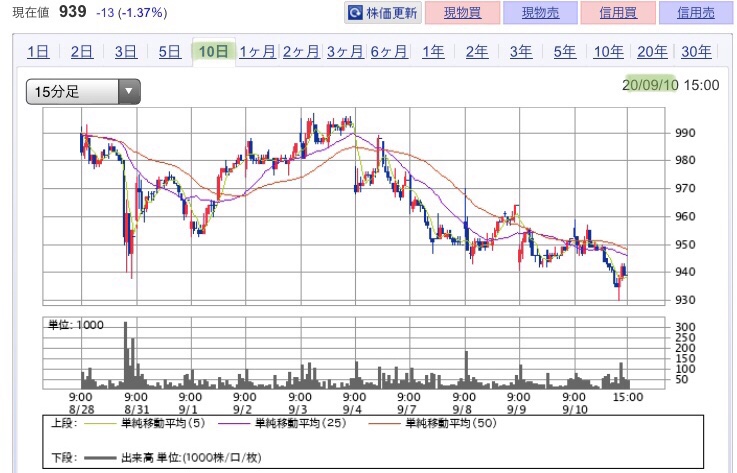Click the 単位: 1000 volume label
This screenshot has height=473, width=737.
click(x=76, y=324)
